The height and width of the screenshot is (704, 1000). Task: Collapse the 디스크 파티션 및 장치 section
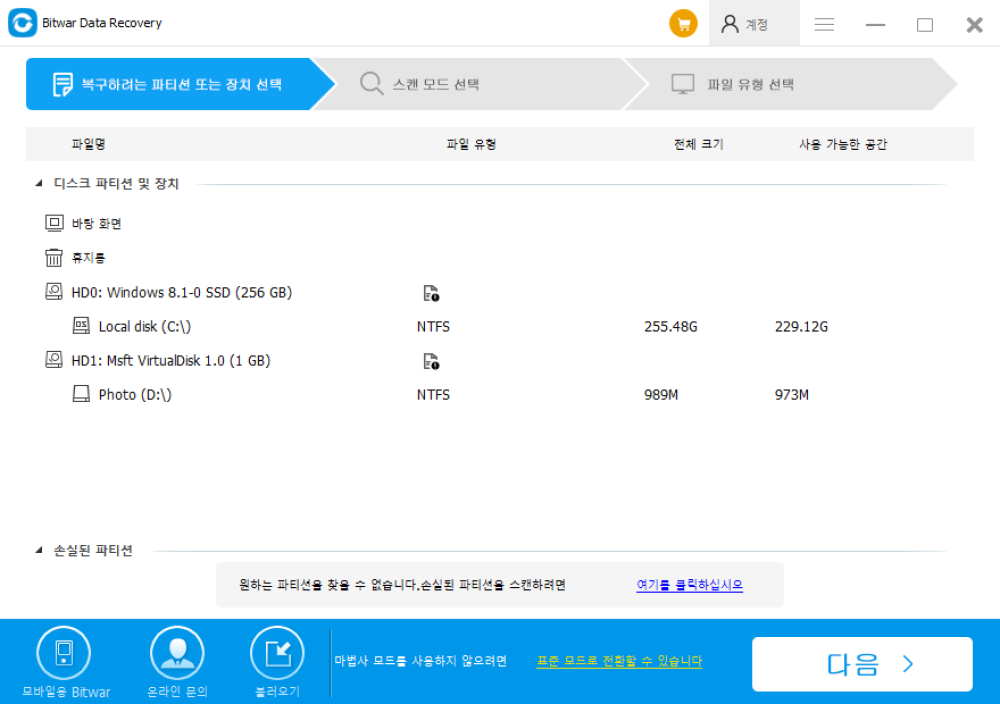(x=39, y=184)
